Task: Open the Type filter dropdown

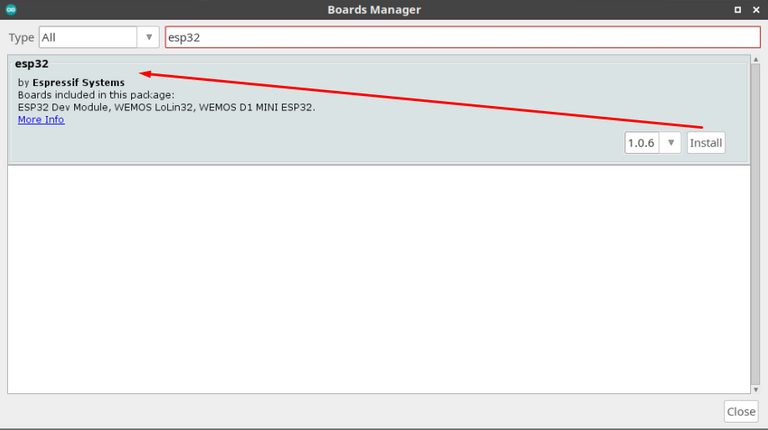Action: [x=99, y=37]
